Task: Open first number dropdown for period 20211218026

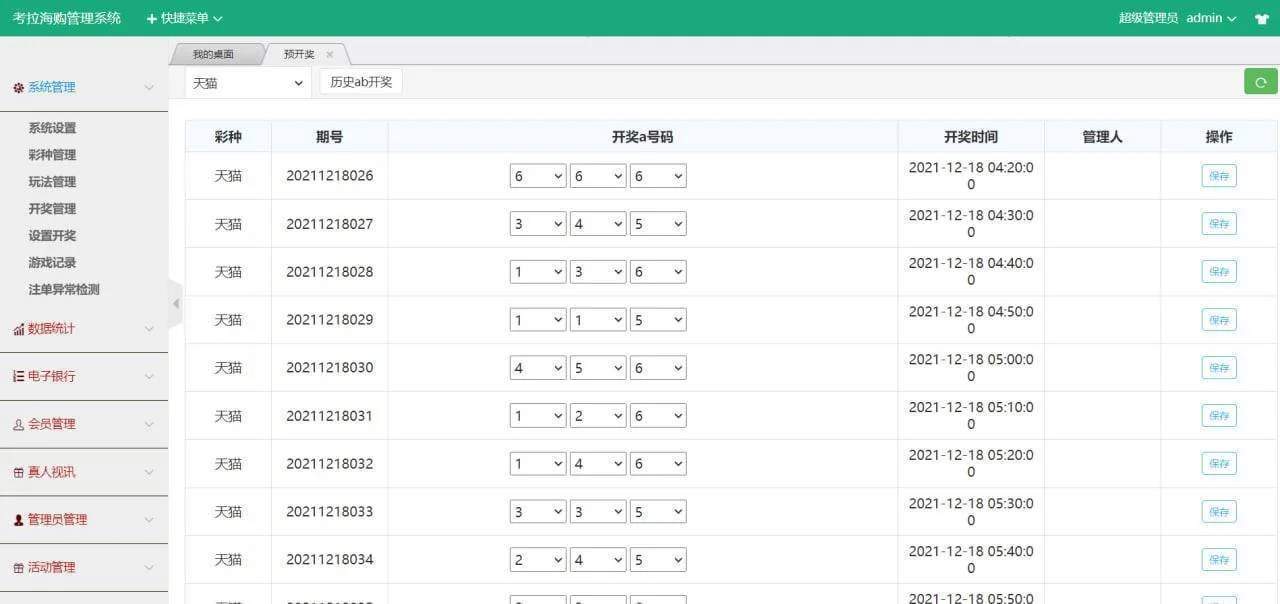Action: [538, 176]
